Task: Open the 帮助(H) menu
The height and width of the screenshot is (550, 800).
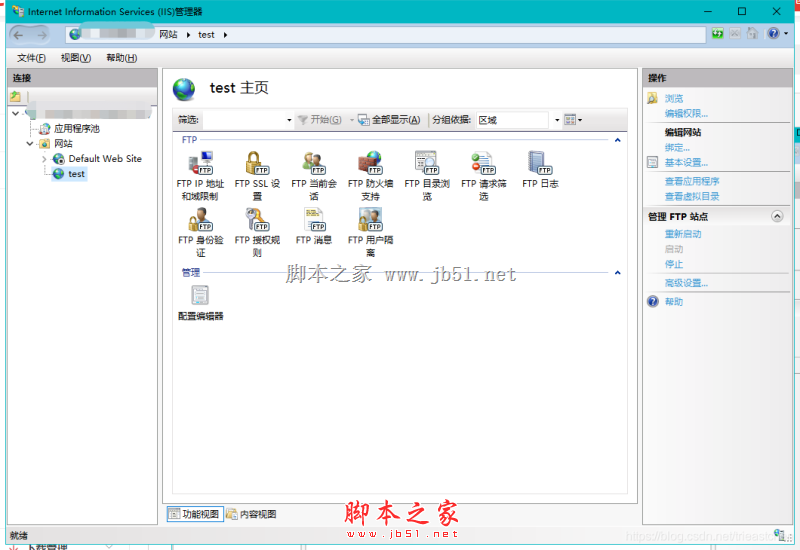Action: [121, 58]
